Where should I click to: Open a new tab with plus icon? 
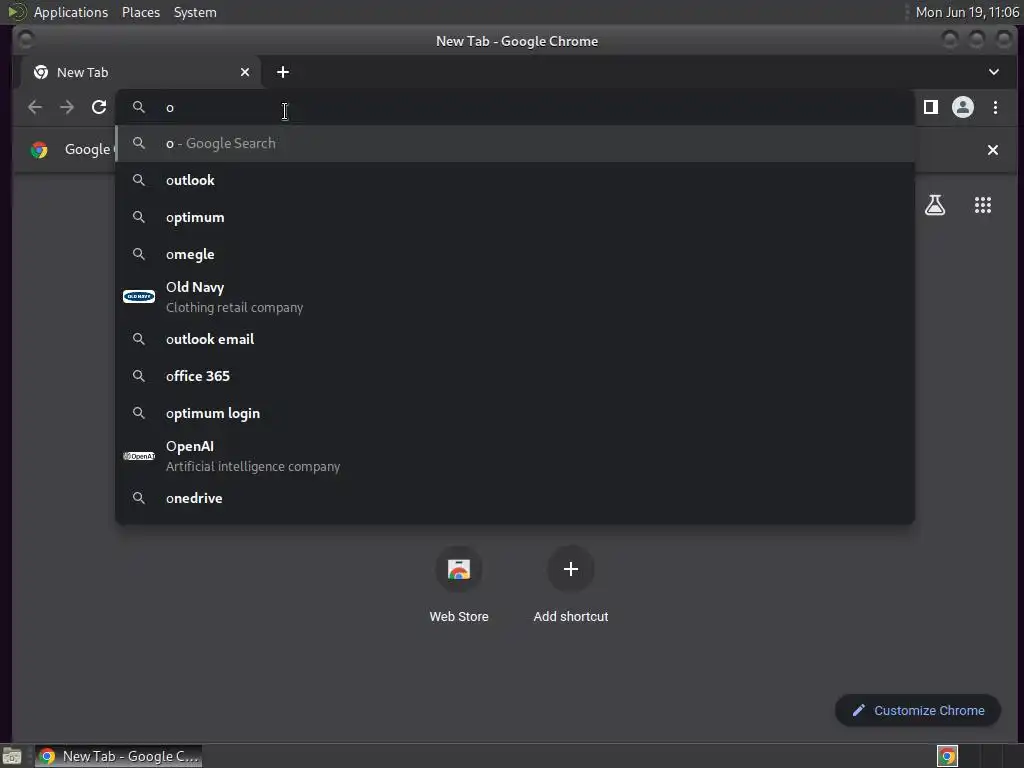point(283,72)
